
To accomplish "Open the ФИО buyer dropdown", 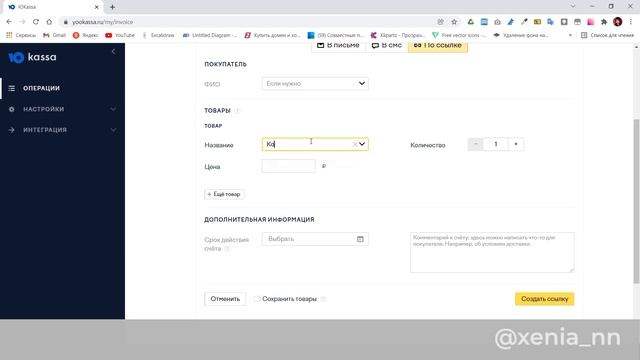I will (315, 84).
